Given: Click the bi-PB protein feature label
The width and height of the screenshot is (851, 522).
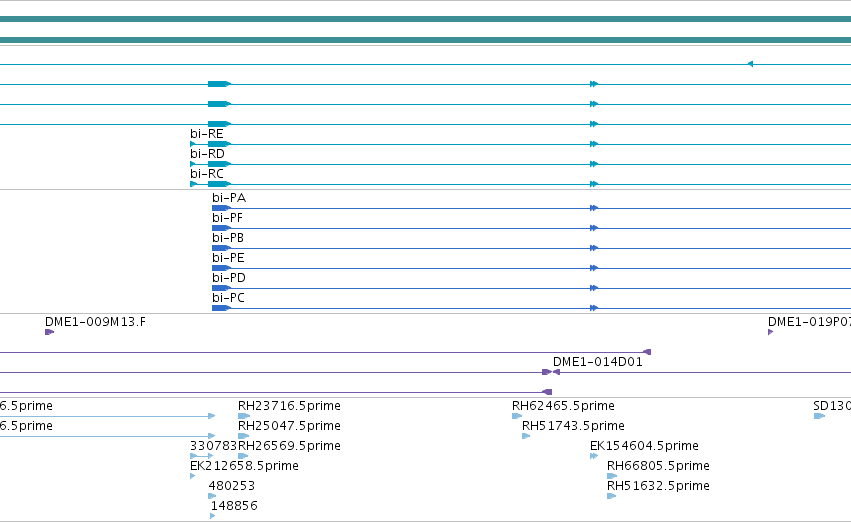Looking at the screenshot, I should (x=228, y=238).
